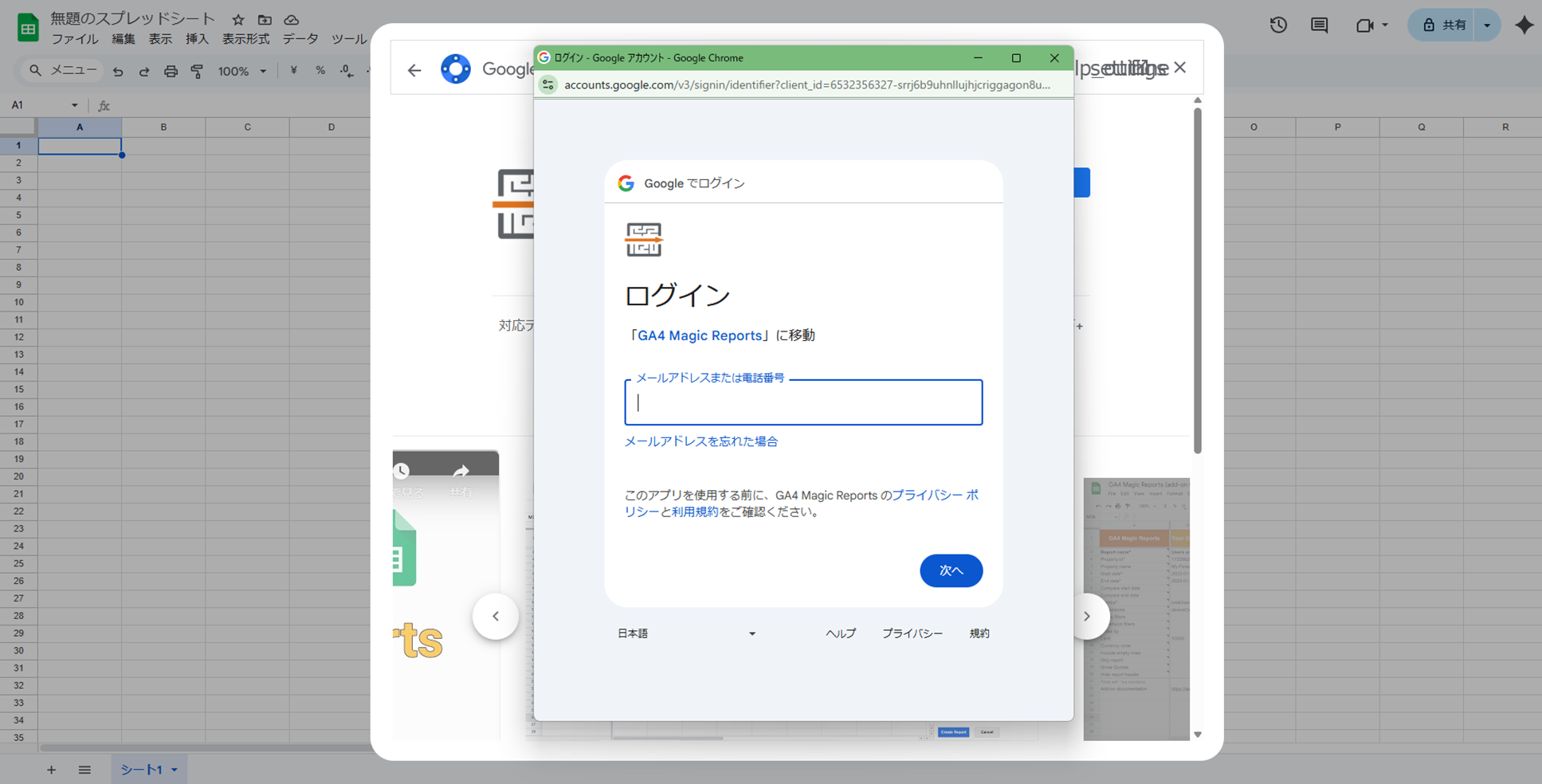The width and height of the screenshot is (1542, 784).
Task: Open the ツール menu
Action: point(349,39)
